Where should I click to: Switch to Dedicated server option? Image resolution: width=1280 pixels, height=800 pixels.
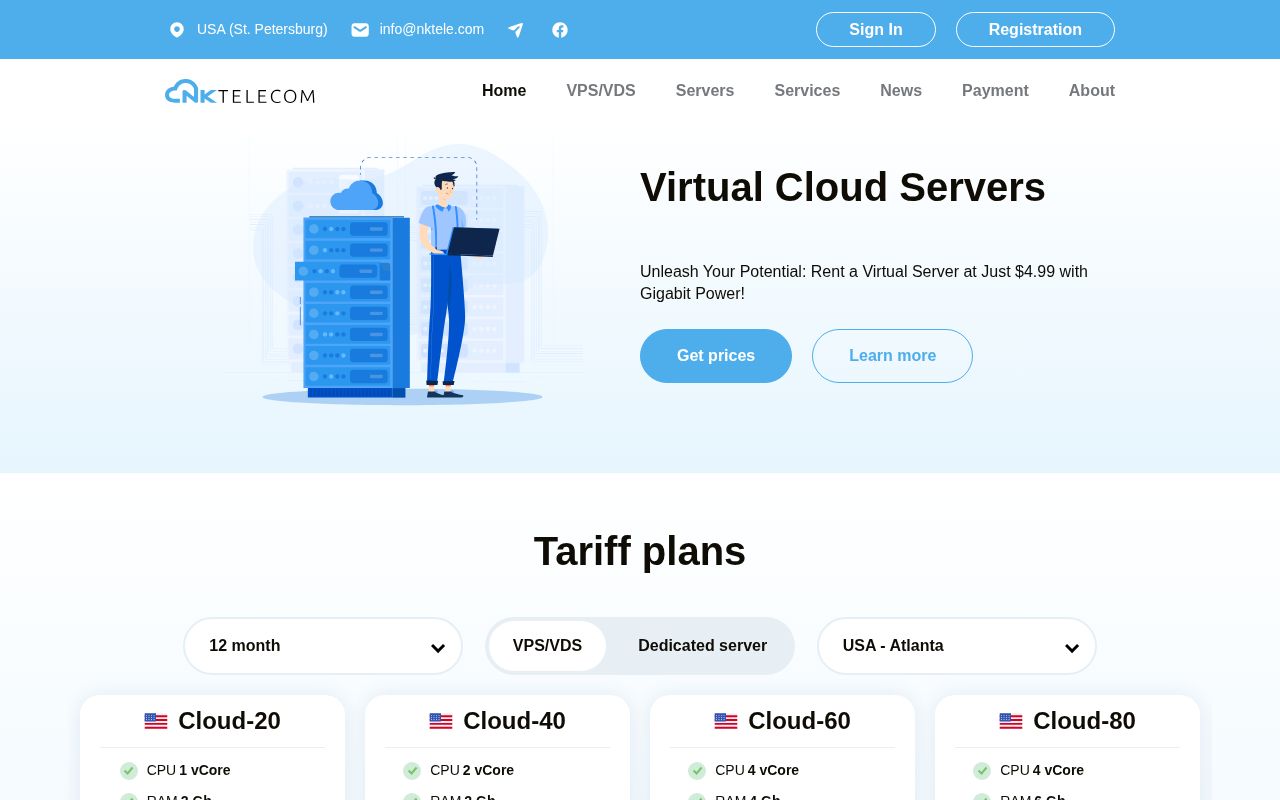[702, 646]
